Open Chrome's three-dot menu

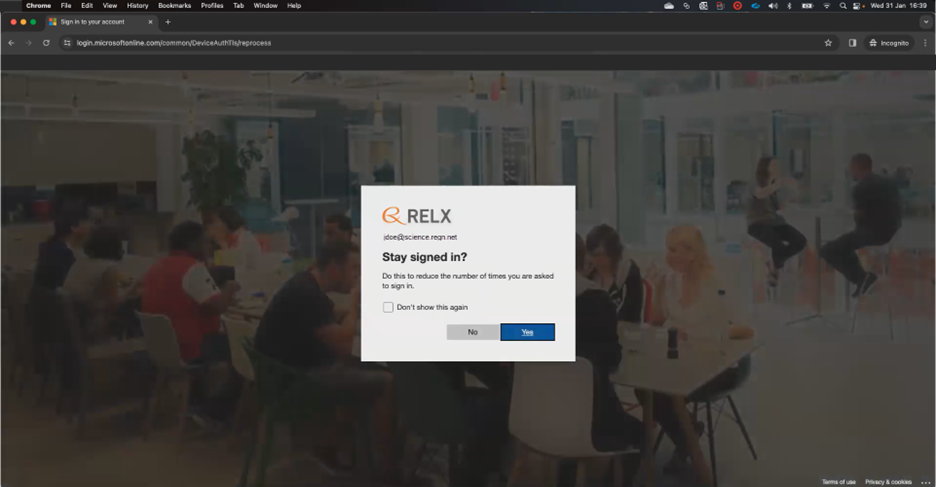tap(925, 43)
